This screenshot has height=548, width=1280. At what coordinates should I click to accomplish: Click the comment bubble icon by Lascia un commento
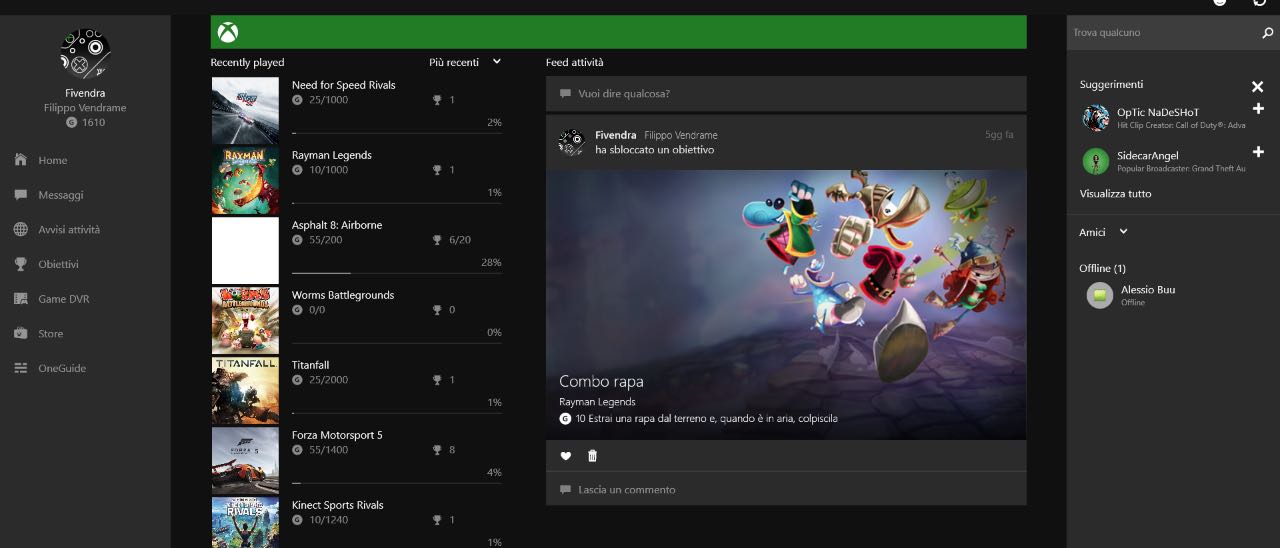[565, 490]
